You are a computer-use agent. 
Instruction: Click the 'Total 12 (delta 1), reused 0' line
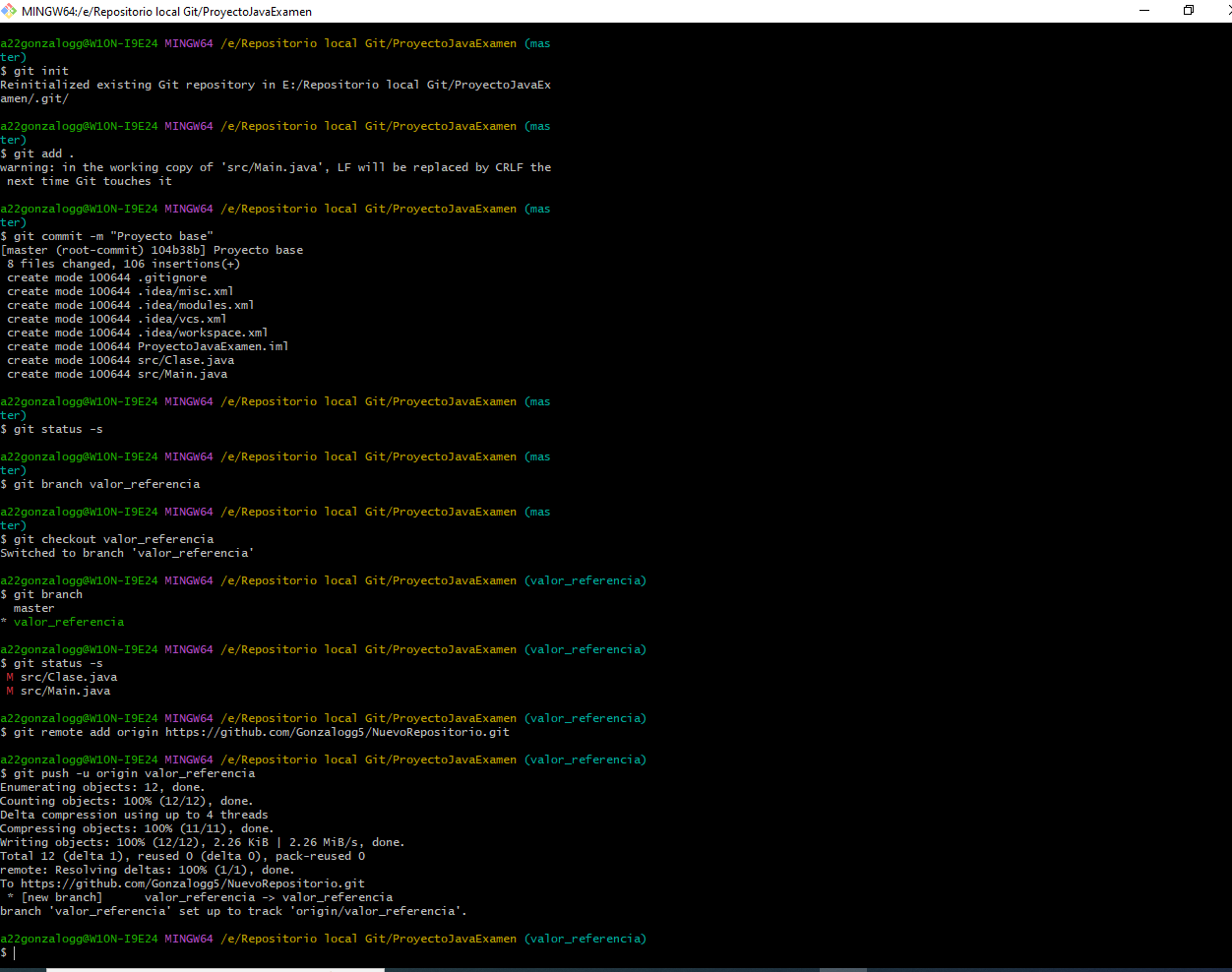pos(183,856)
